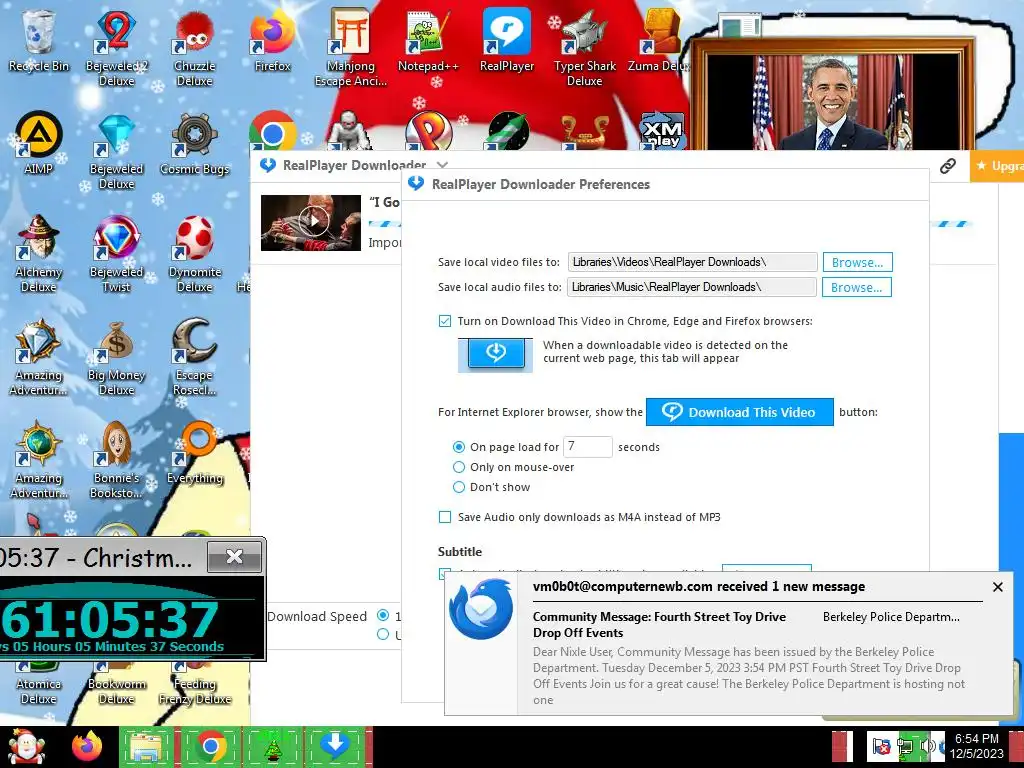Open Bookworm Deluxe shortcut
Image resolution: width=1024 pixels, height=768 pixels.
[x=116, y=684]
